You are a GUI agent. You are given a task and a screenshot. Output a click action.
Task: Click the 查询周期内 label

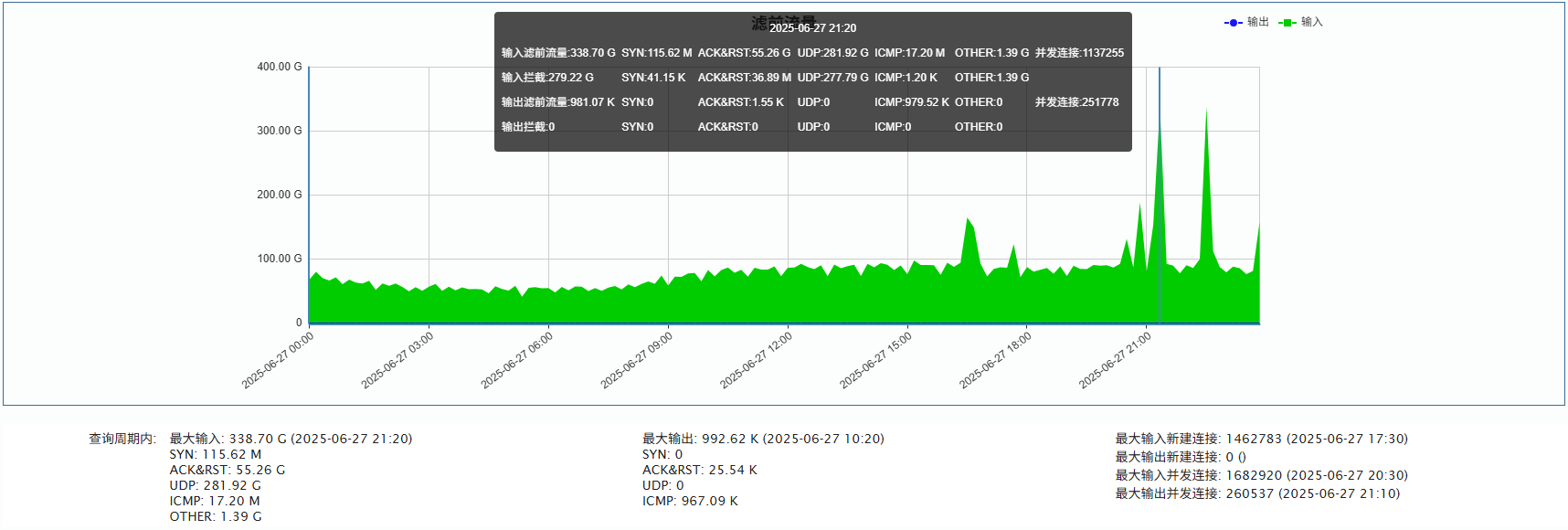122,439
